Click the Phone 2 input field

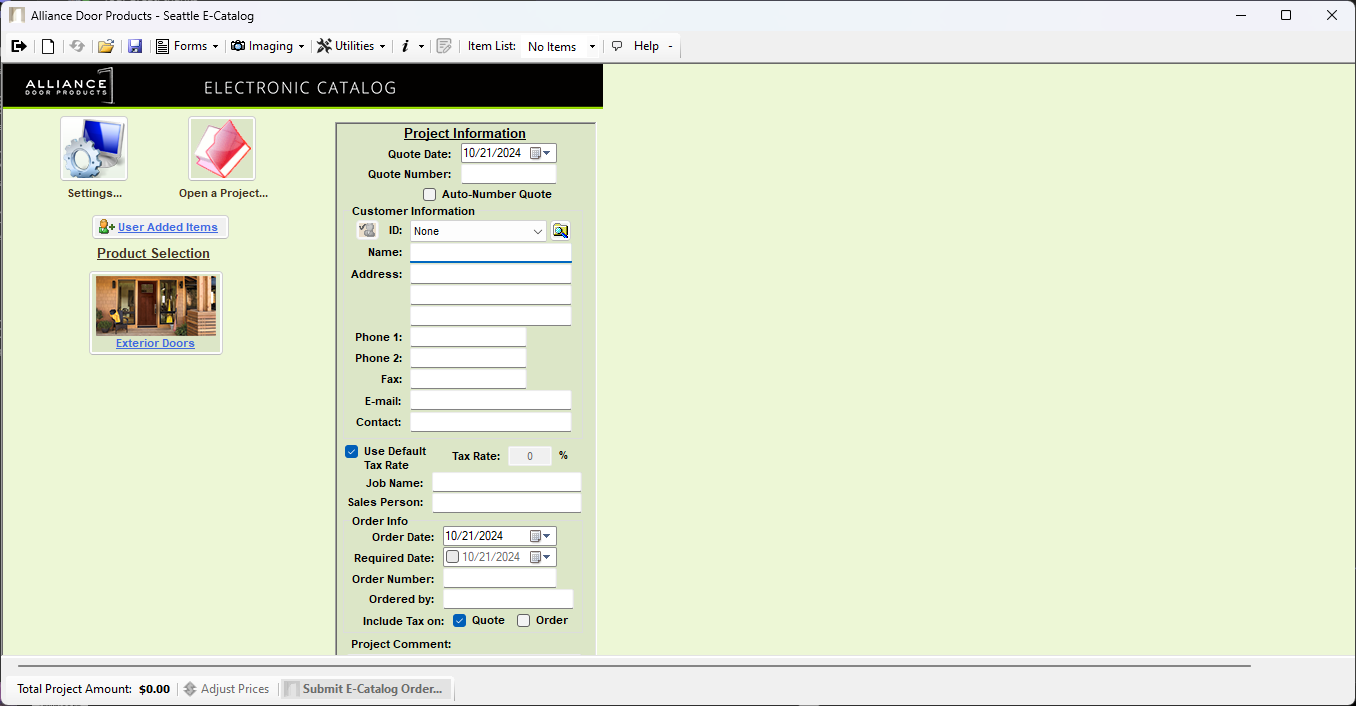pos(468,358)
